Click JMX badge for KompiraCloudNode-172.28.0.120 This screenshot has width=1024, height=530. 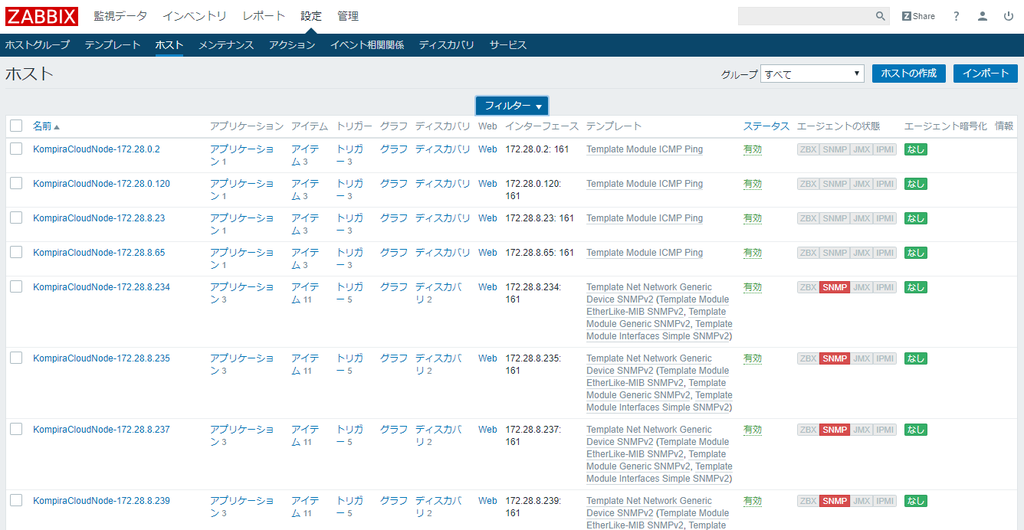862,184
